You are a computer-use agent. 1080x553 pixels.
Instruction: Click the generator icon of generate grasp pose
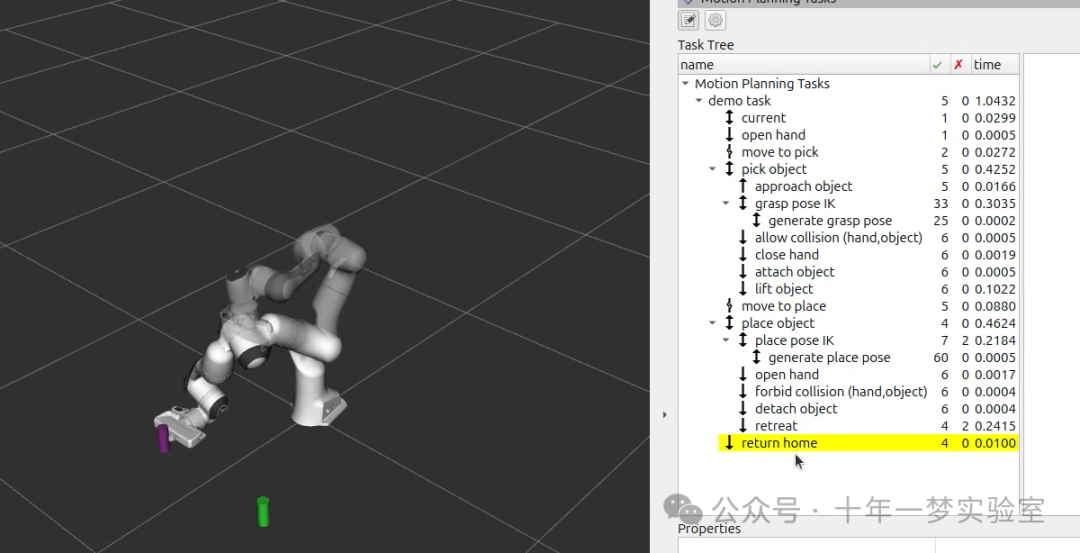pyautogui.click(x=756, y=220)
